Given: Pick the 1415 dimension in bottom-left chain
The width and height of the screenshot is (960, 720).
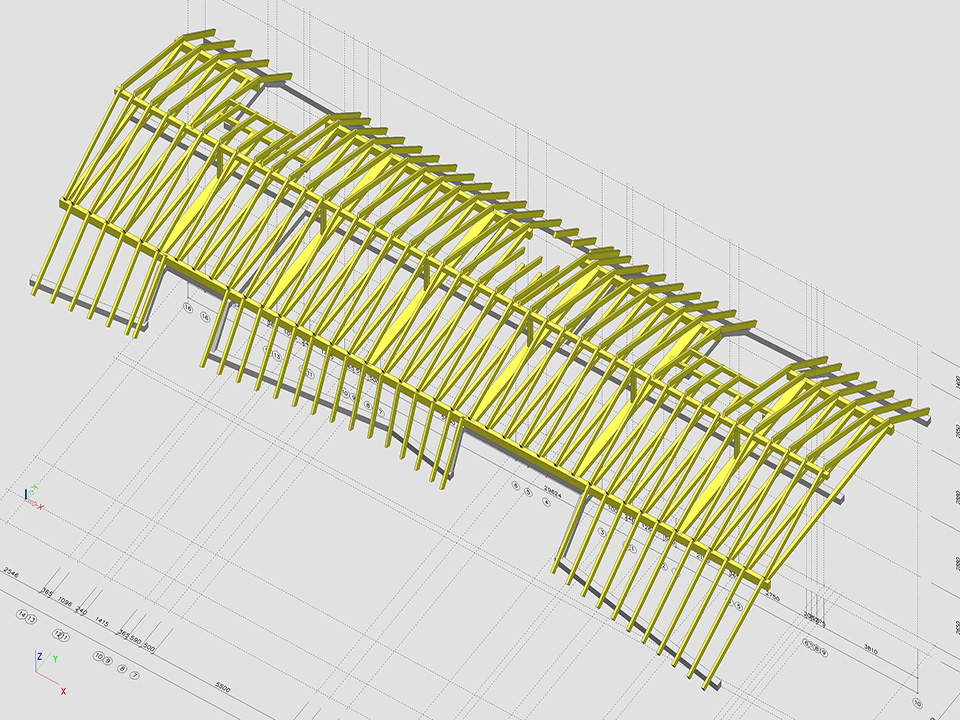Looking at the screenshot, I should point(101,621).
